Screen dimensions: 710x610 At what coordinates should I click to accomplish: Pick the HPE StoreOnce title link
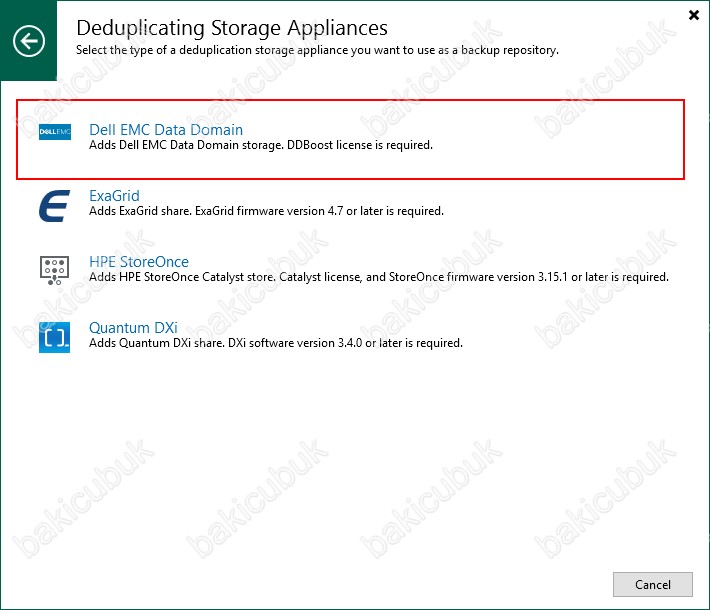(139, 262)
